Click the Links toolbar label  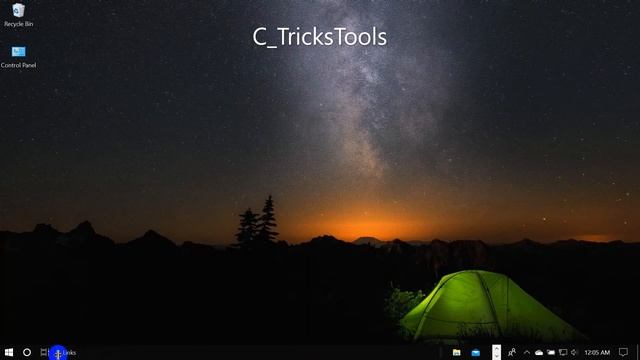[x=69, y=353]
